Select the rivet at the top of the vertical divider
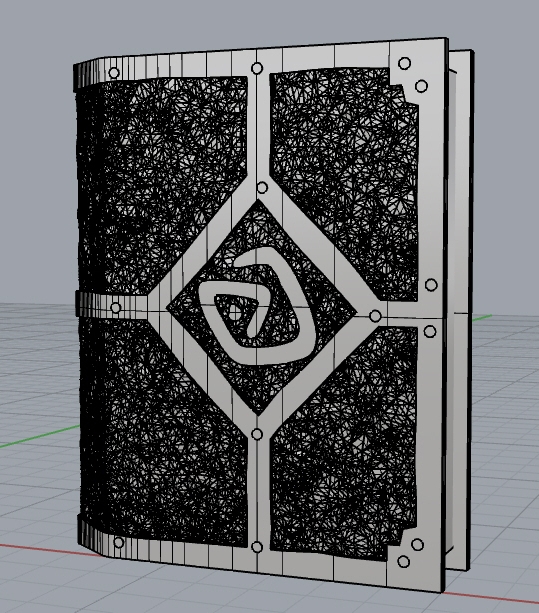Screen dimensions: 539x613 (x=257, y=68)
